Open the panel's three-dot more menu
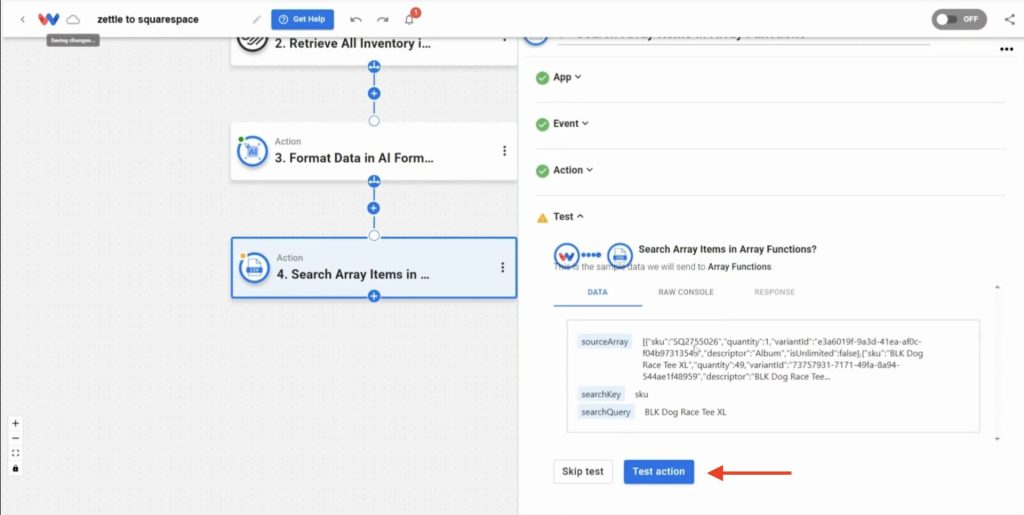 [1006, 50]
